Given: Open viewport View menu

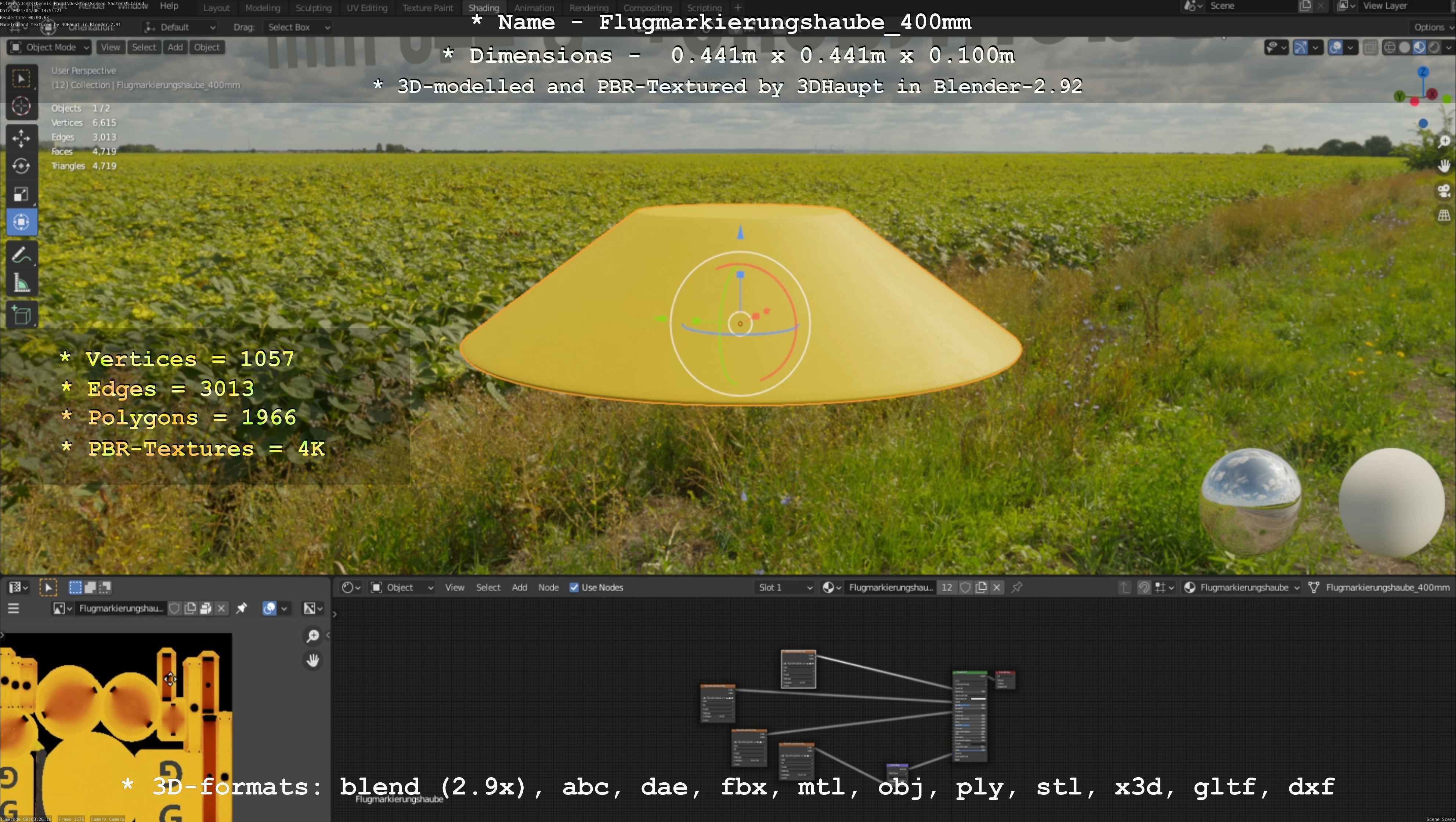Looking at the screenshot, I should (x=110, y=47).
